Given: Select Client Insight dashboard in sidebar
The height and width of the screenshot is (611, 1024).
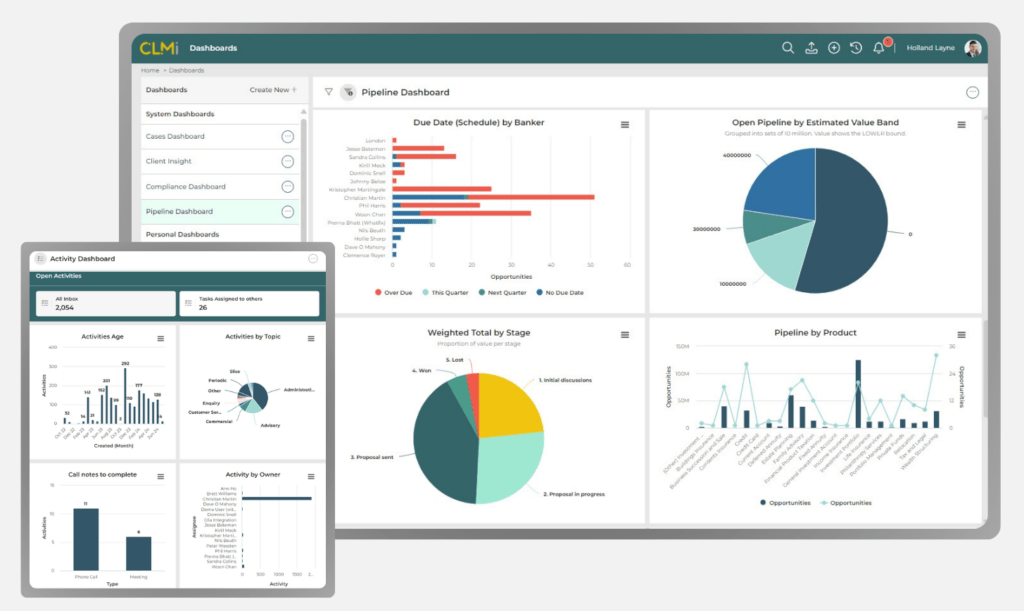Looking at the screenshot, I should tap(169, 161).
